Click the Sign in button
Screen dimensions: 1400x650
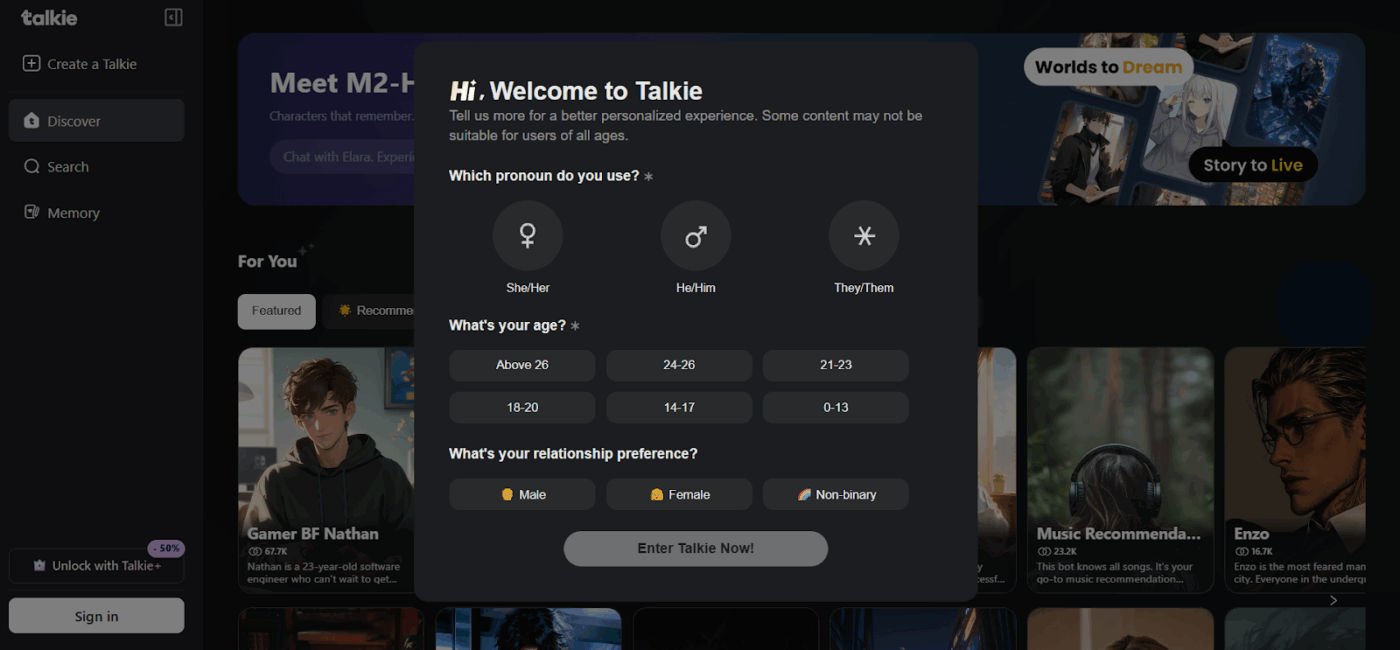96,616
